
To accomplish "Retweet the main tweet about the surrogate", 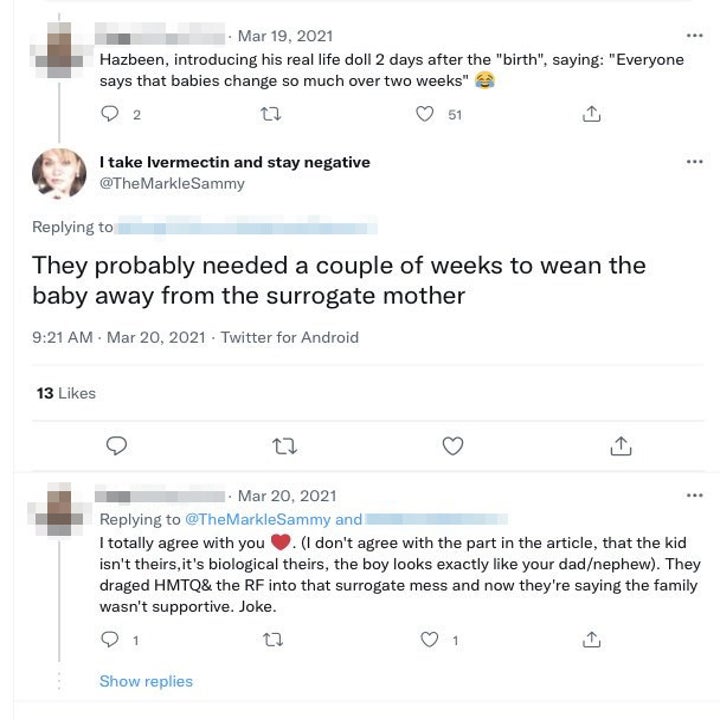I will (285, 446).
